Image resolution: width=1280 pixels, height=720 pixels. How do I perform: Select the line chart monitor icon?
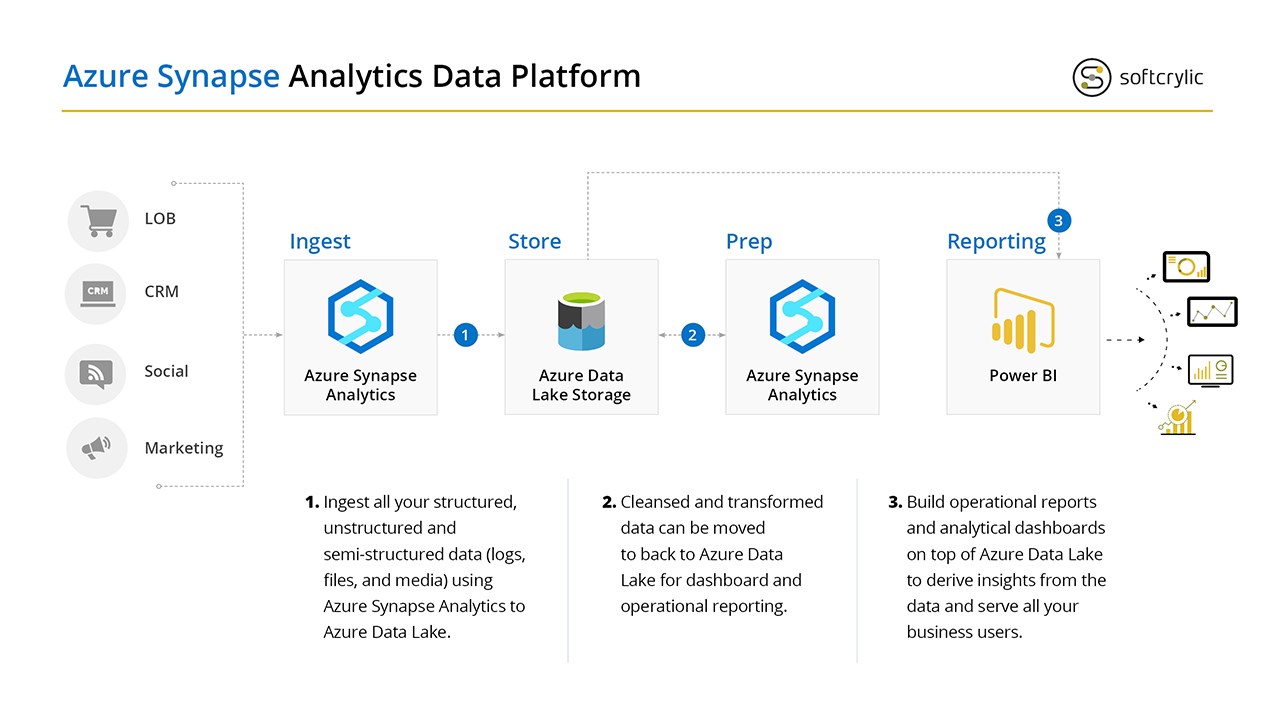(x=1212, y=312)
